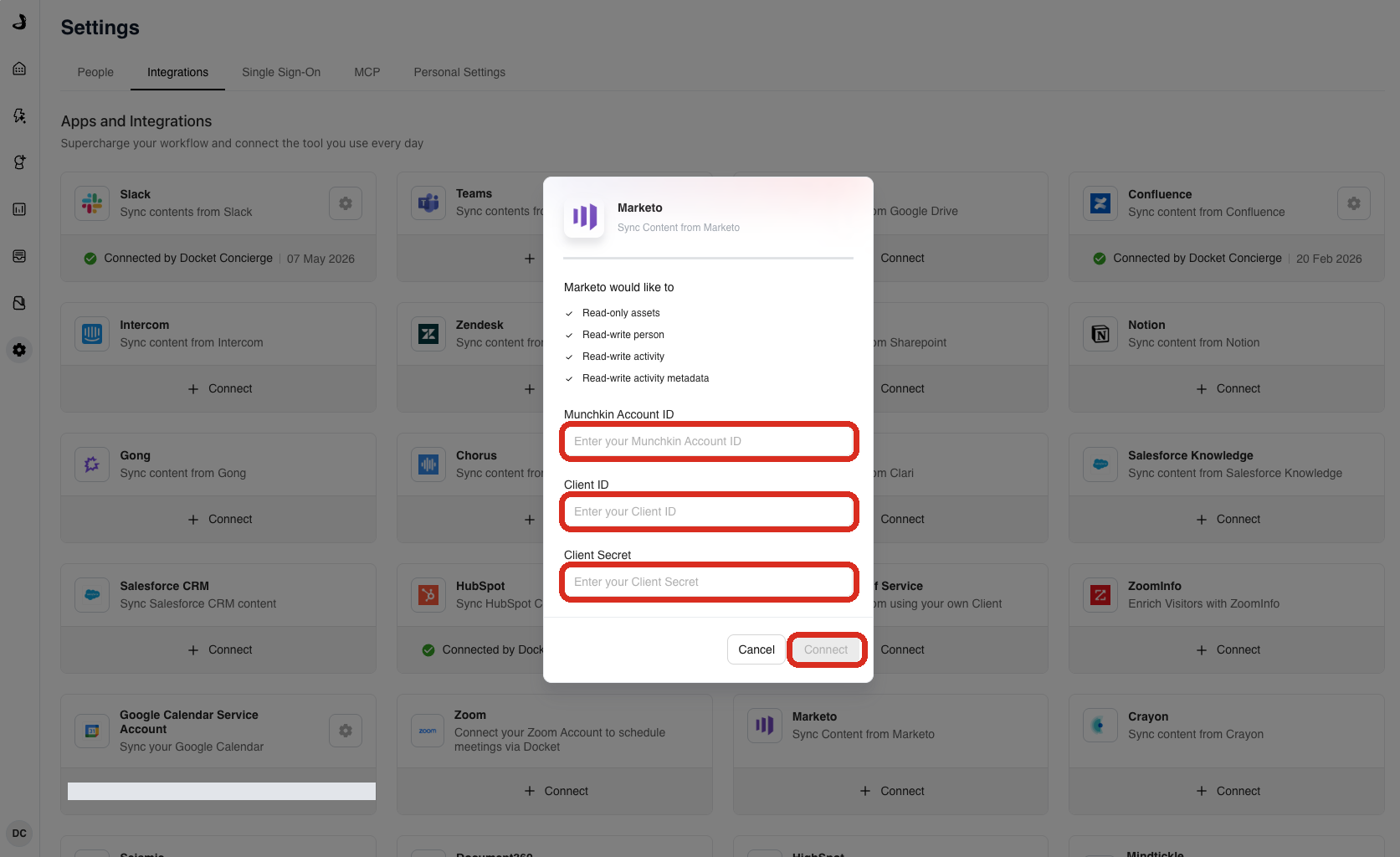Screen dimensions: 1400x857
Task: Connect the Gong integration
Action: click(219, 520)
